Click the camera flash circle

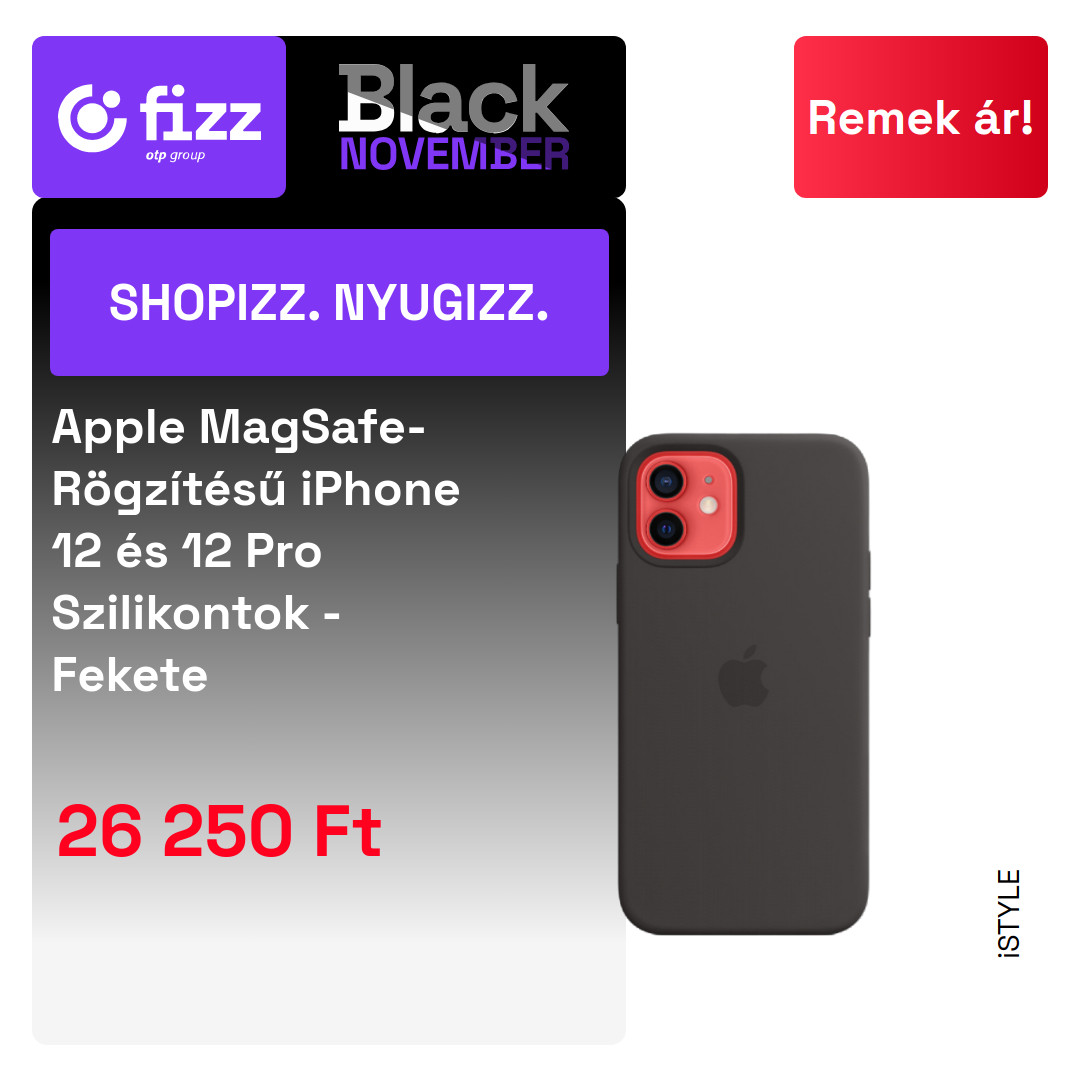[x=708, y=506]
